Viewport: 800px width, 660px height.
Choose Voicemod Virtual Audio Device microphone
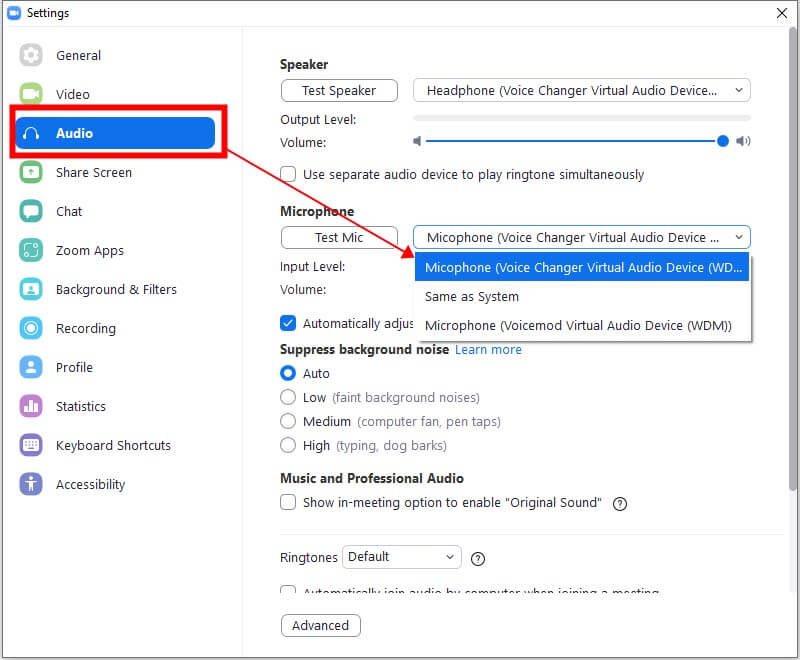(582, 325)
